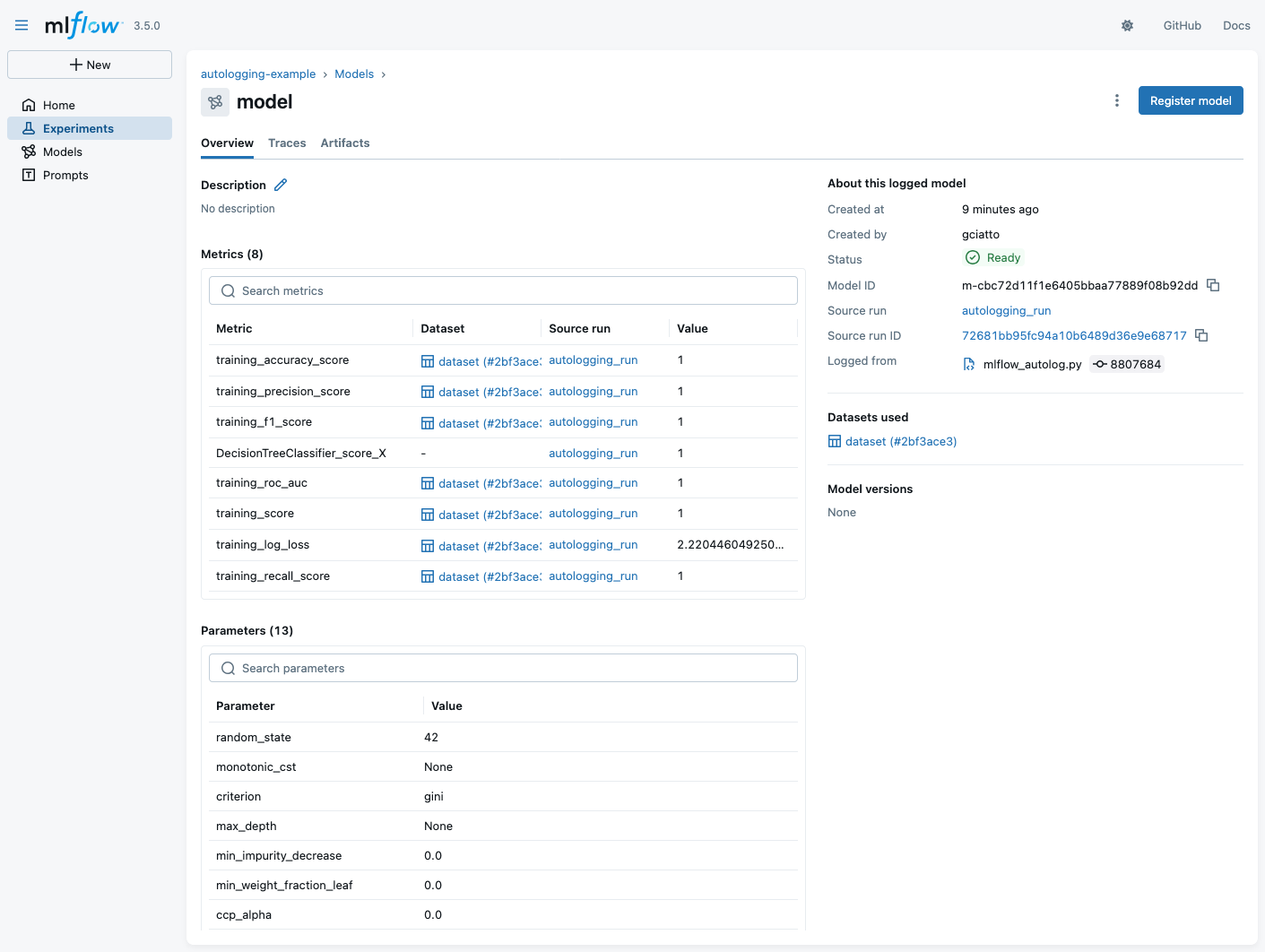
Task: Click the commit hash 8807684 tag
Action: point(1127,364)
